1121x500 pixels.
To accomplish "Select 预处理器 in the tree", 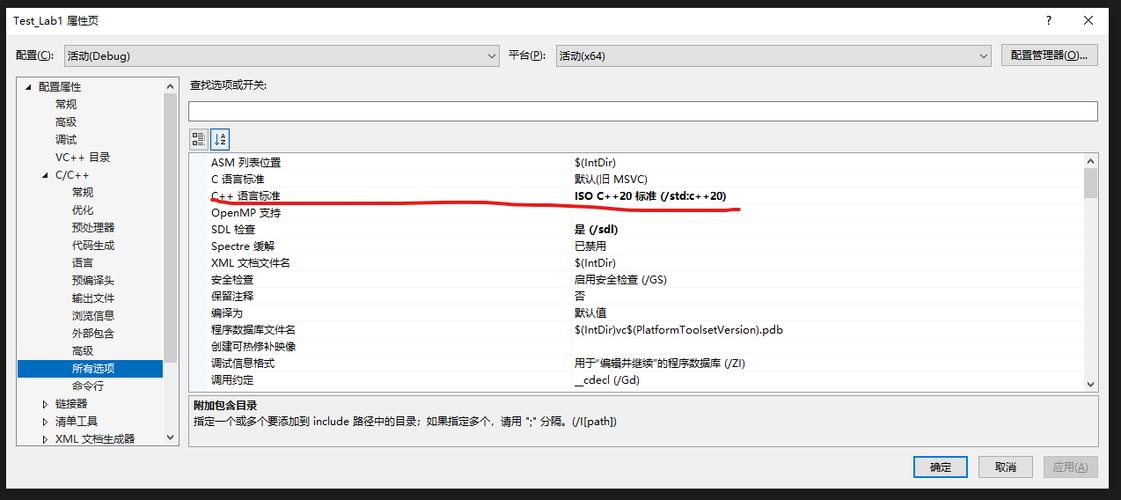I will [x=93, y=227].
